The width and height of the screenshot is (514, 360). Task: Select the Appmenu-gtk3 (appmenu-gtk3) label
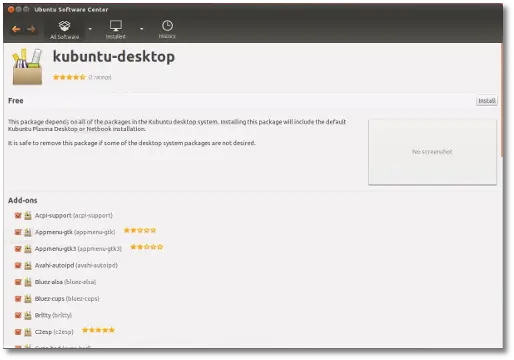point(78,249)
